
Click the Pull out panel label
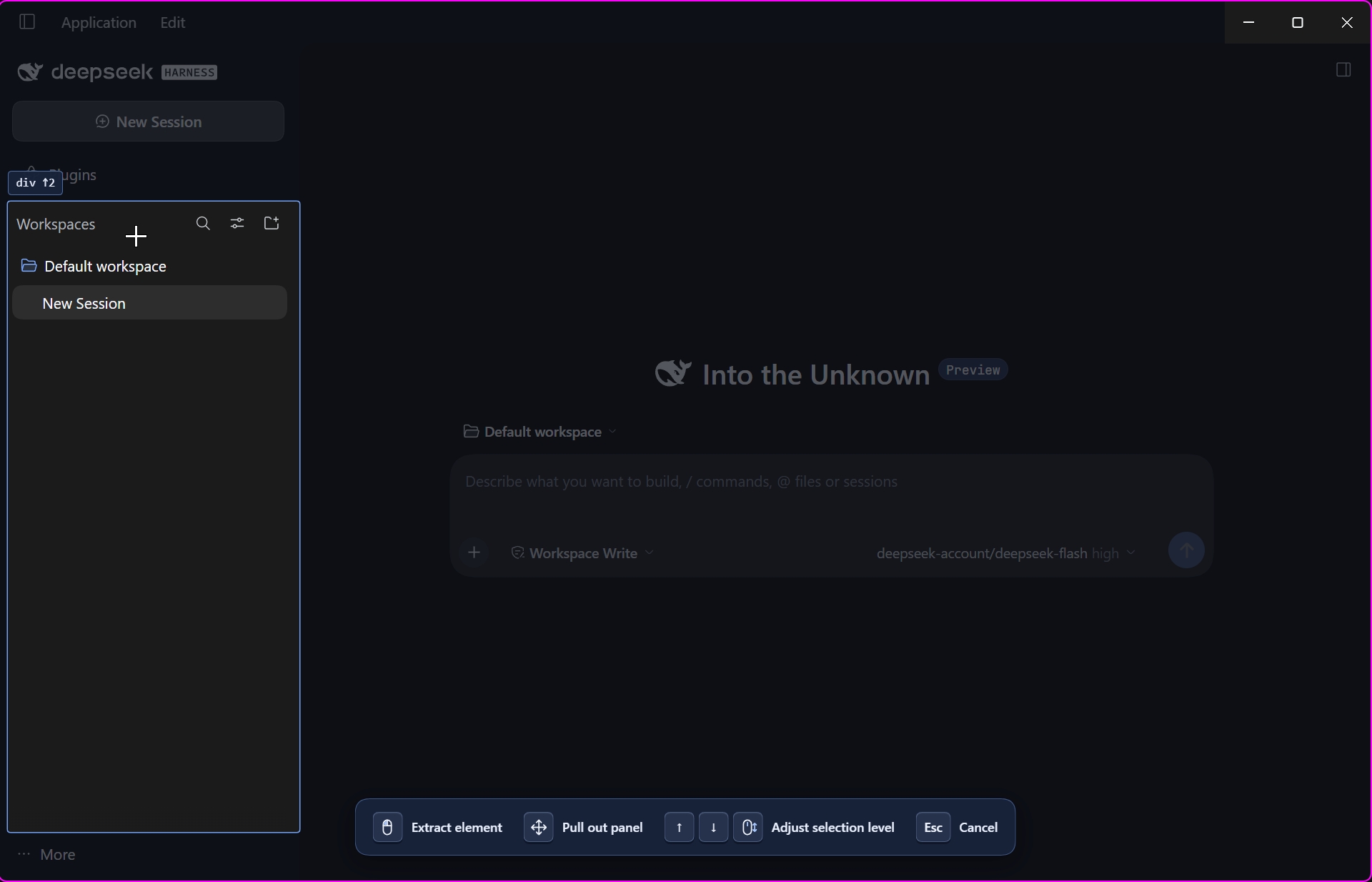click(x=602, y=827)
